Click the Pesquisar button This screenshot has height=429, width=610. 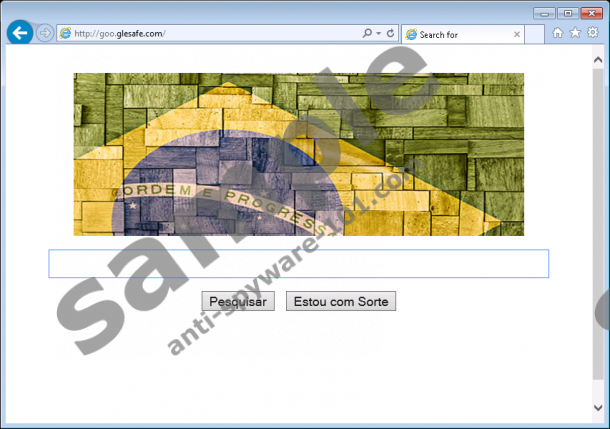(238, 301)
